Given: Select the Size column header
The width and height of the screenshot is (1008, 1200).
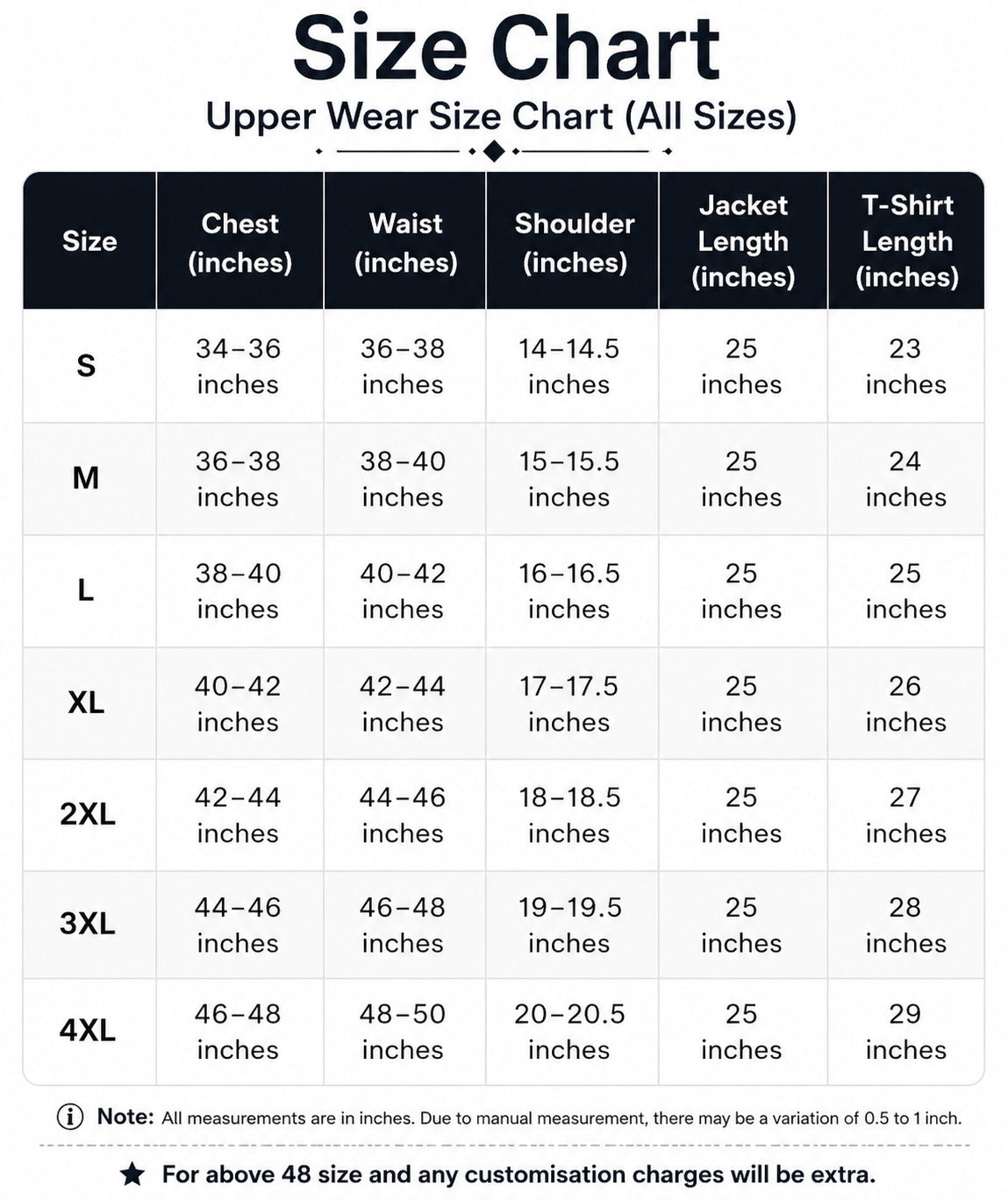Looking at the screenshot, I should [89, 241].
